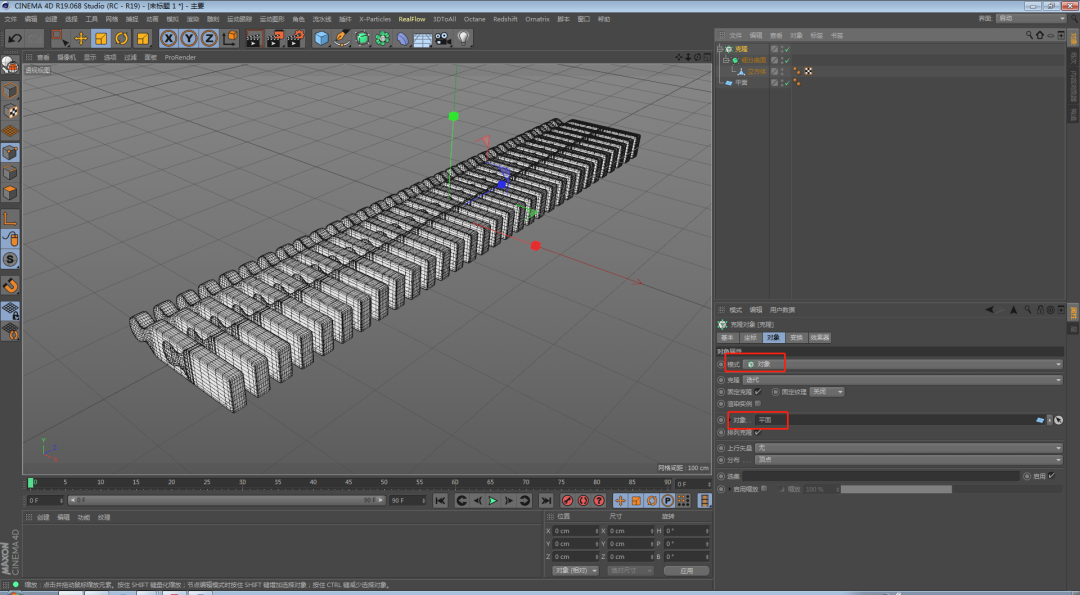Toggle the 渲染实例 checkbox
This screenshot has width=1080, height=595.
click(758, 404)
